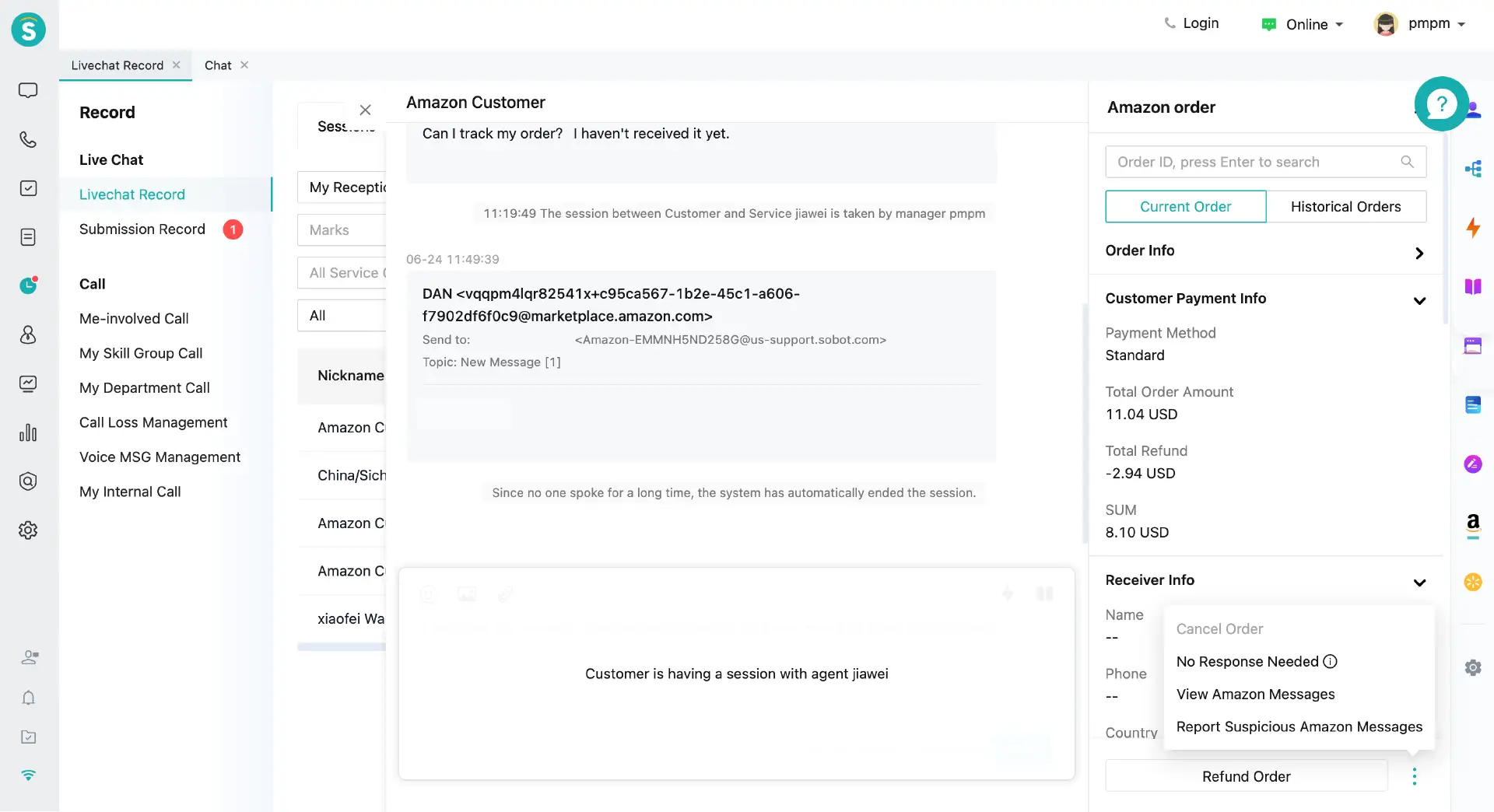Open the workflow tree icon in right rail

click(x=1473, y=169)
